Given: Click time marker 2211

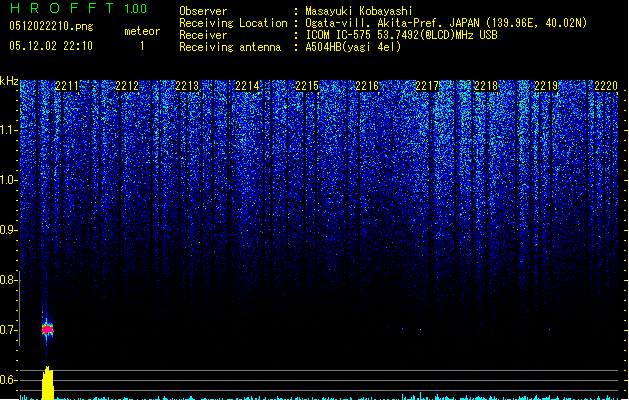Looking at the screenshot, I should pos(67,86).
